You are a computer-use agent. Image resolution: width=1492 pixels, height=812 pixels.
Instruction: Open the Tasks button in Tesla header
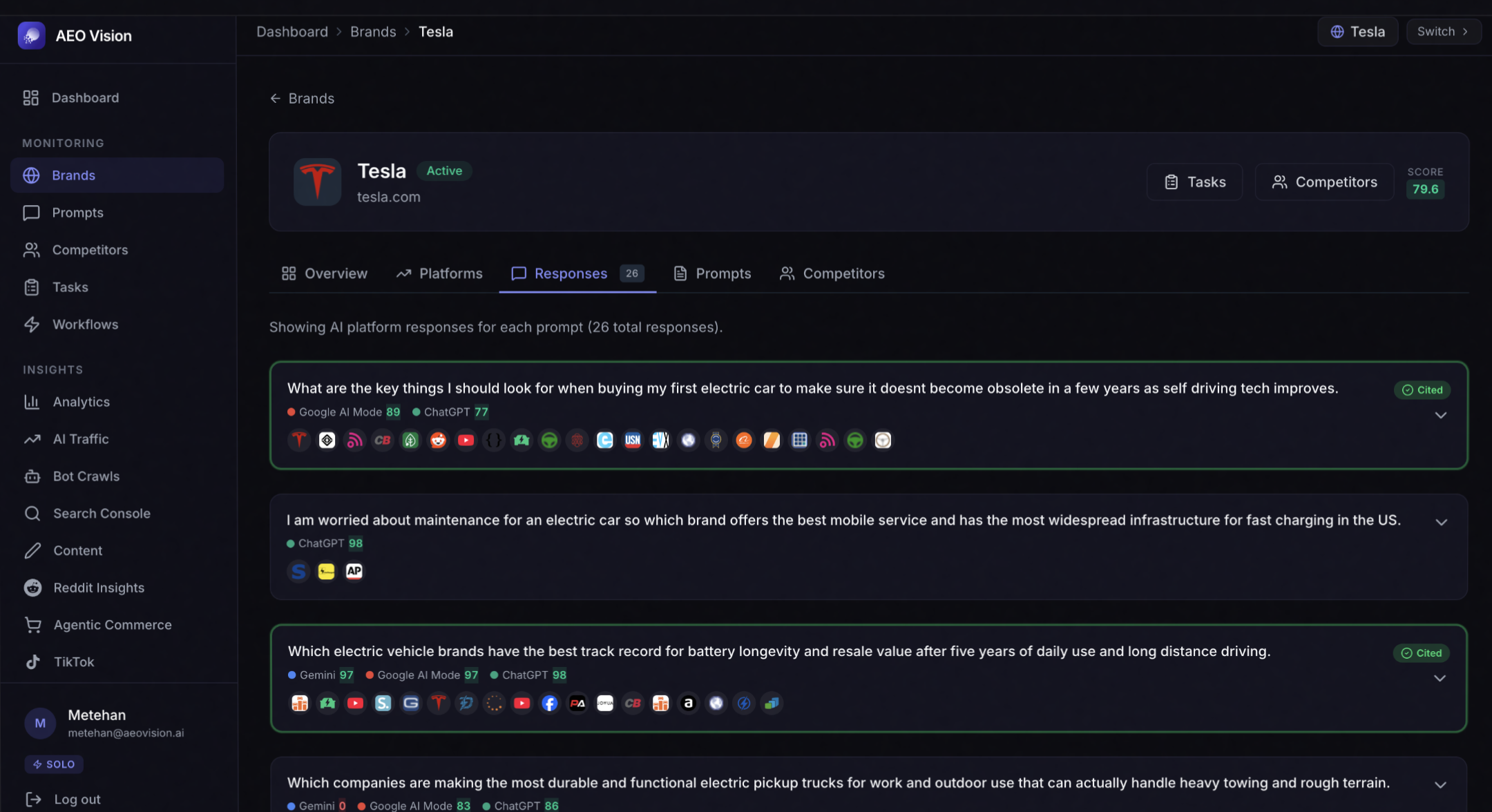pos(1194,182)
